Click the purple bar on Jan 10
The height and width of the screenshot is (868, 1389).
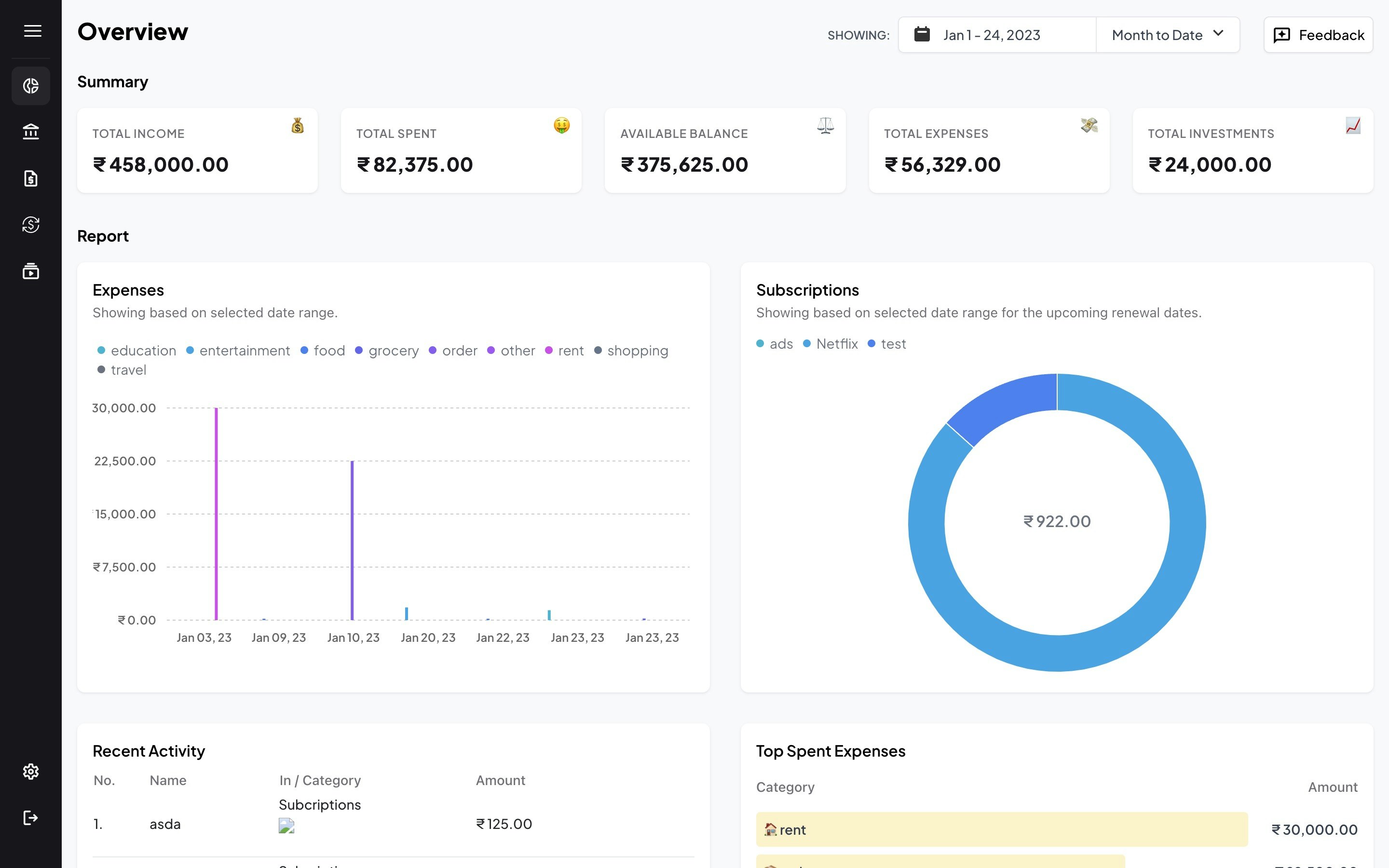pyautogui.click(x=352, y=540)
